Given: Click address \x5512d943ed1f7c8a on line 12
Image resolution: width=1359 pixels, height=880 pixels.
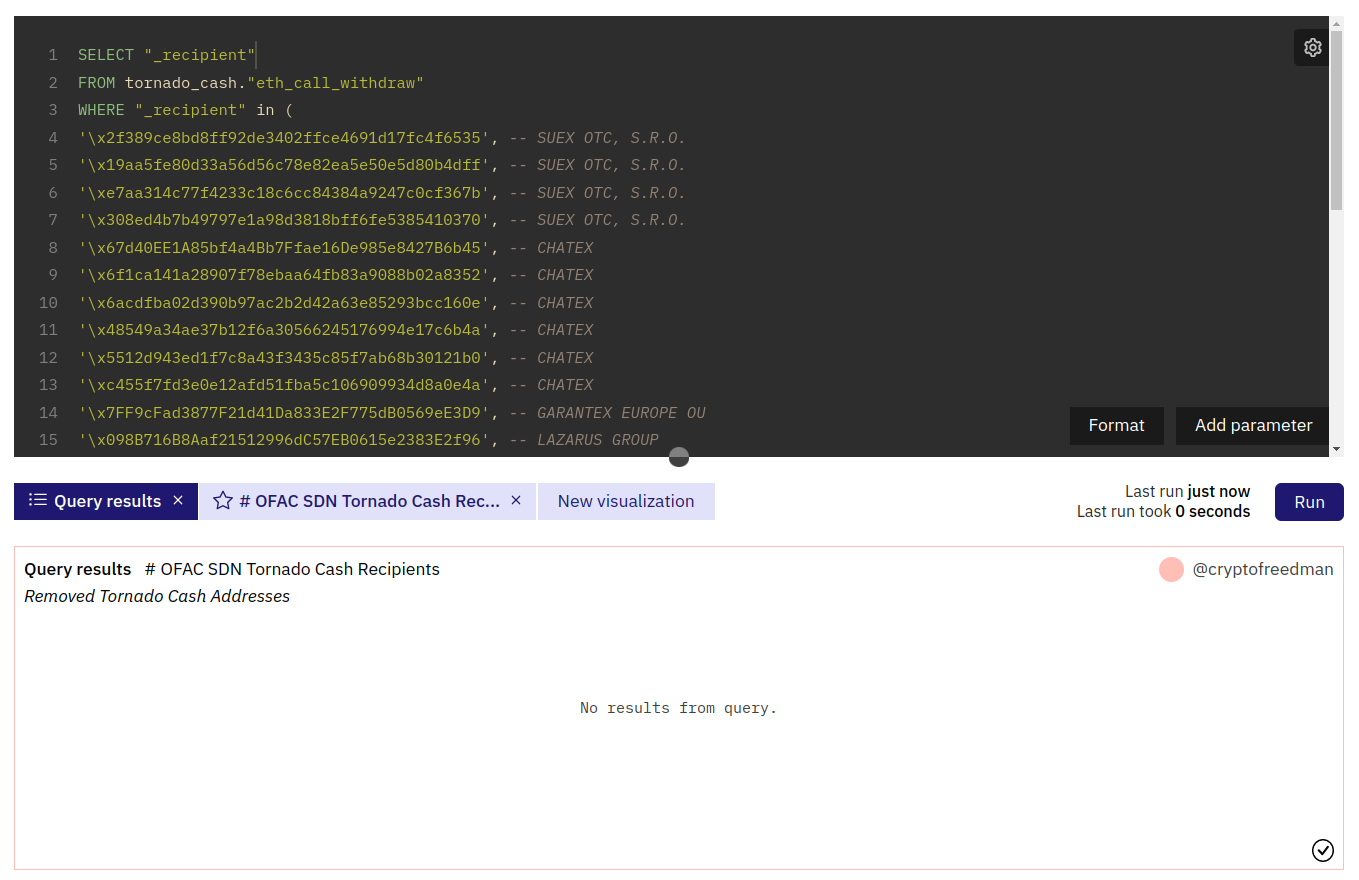Looking at the screenshot, I should coord(284,358).
